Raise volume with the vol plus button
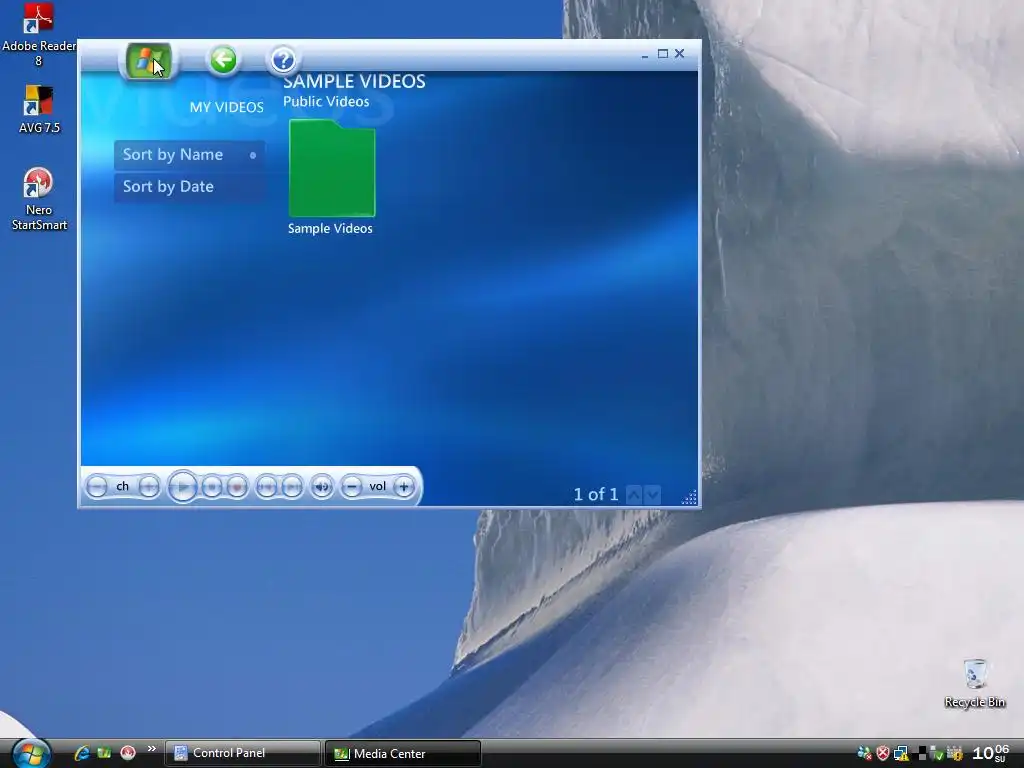Viewport: 1024px width, 768px height. [x=404, y=487]
